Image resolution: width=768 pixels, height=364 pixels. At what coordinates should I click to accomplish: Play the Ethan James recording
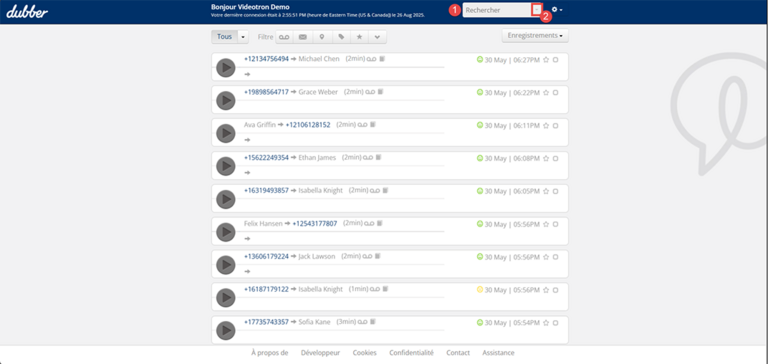[225, 166]
